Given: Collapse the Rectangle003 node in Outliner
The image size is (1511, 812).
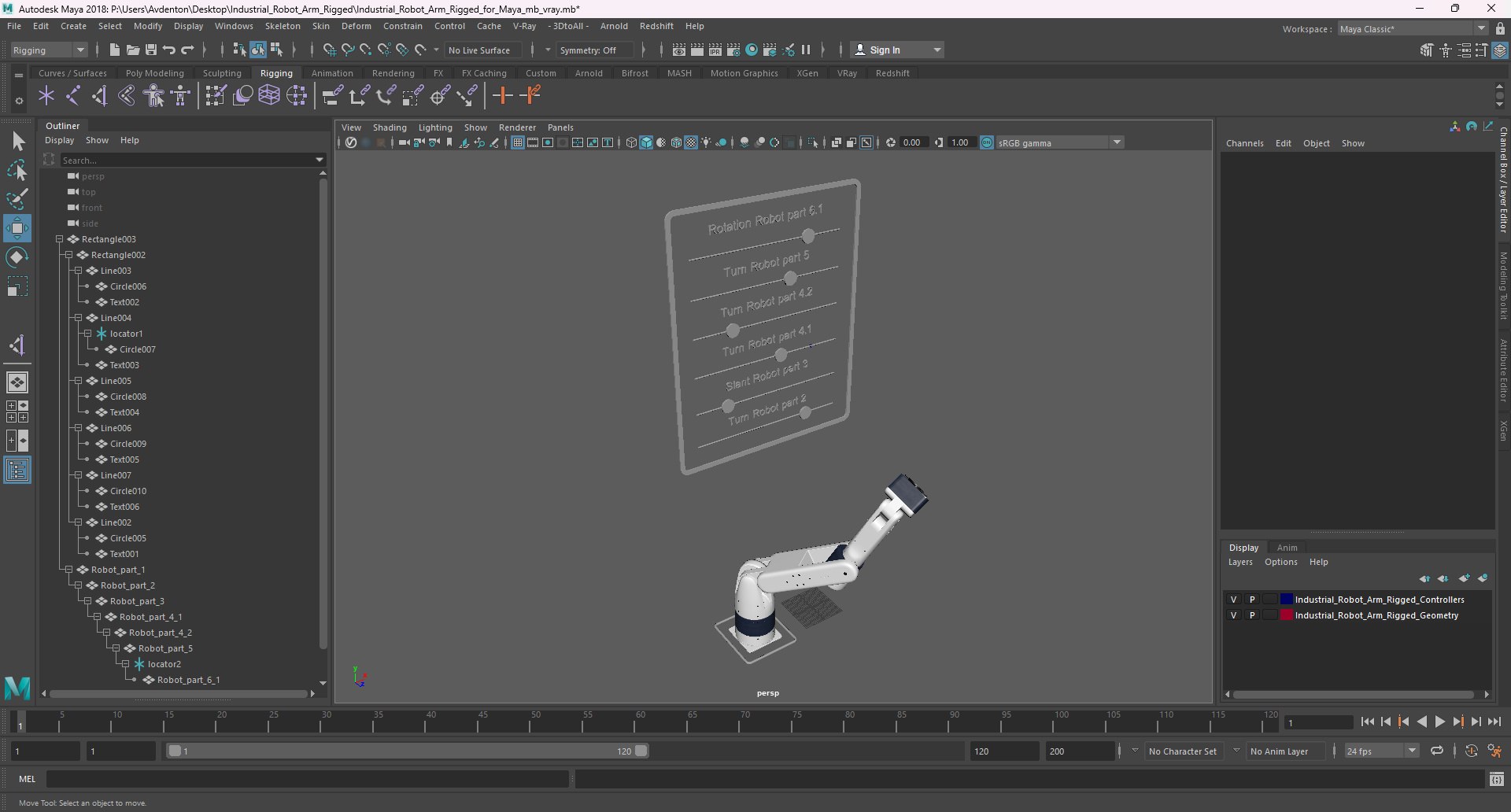Looking at the screenshot, I should point(59,239).
